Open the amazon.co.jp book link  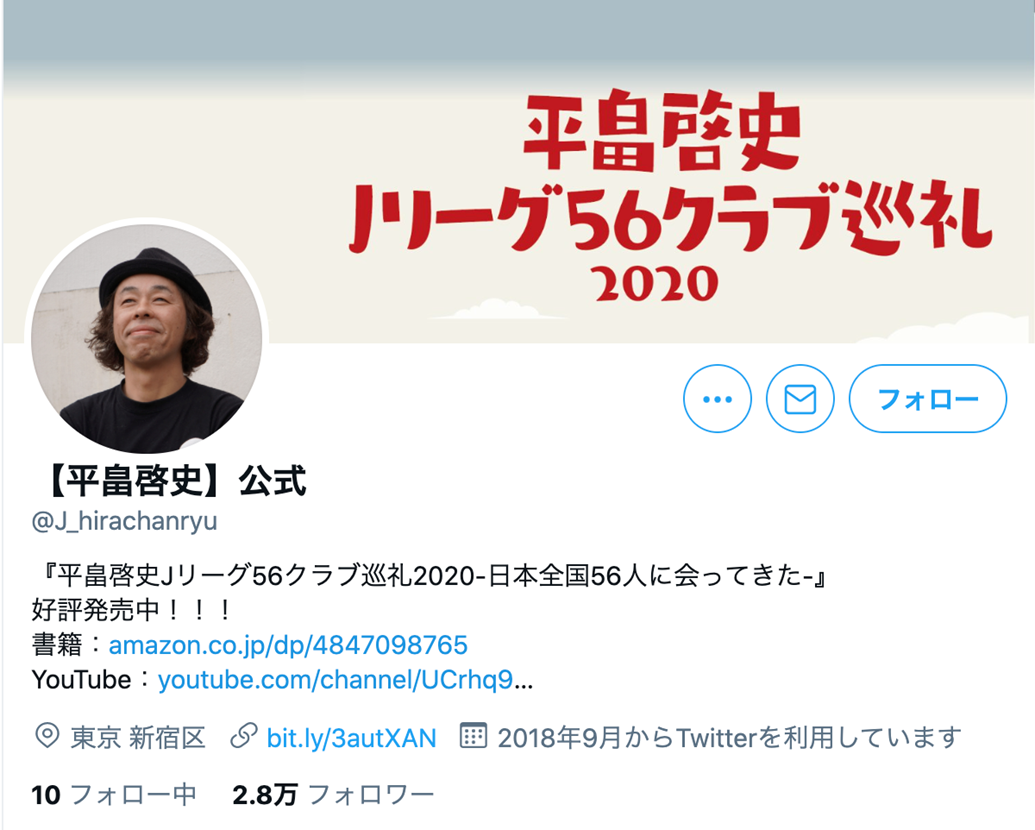pyautogui.click(x=288, y=644)
